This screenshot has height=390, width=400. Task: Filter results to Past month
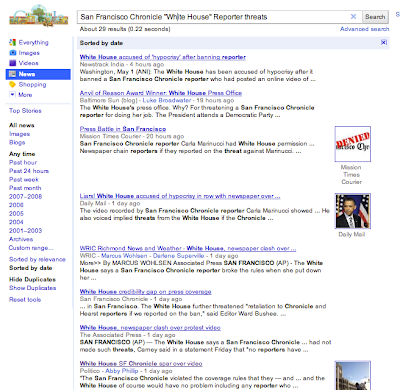[25, 188]
